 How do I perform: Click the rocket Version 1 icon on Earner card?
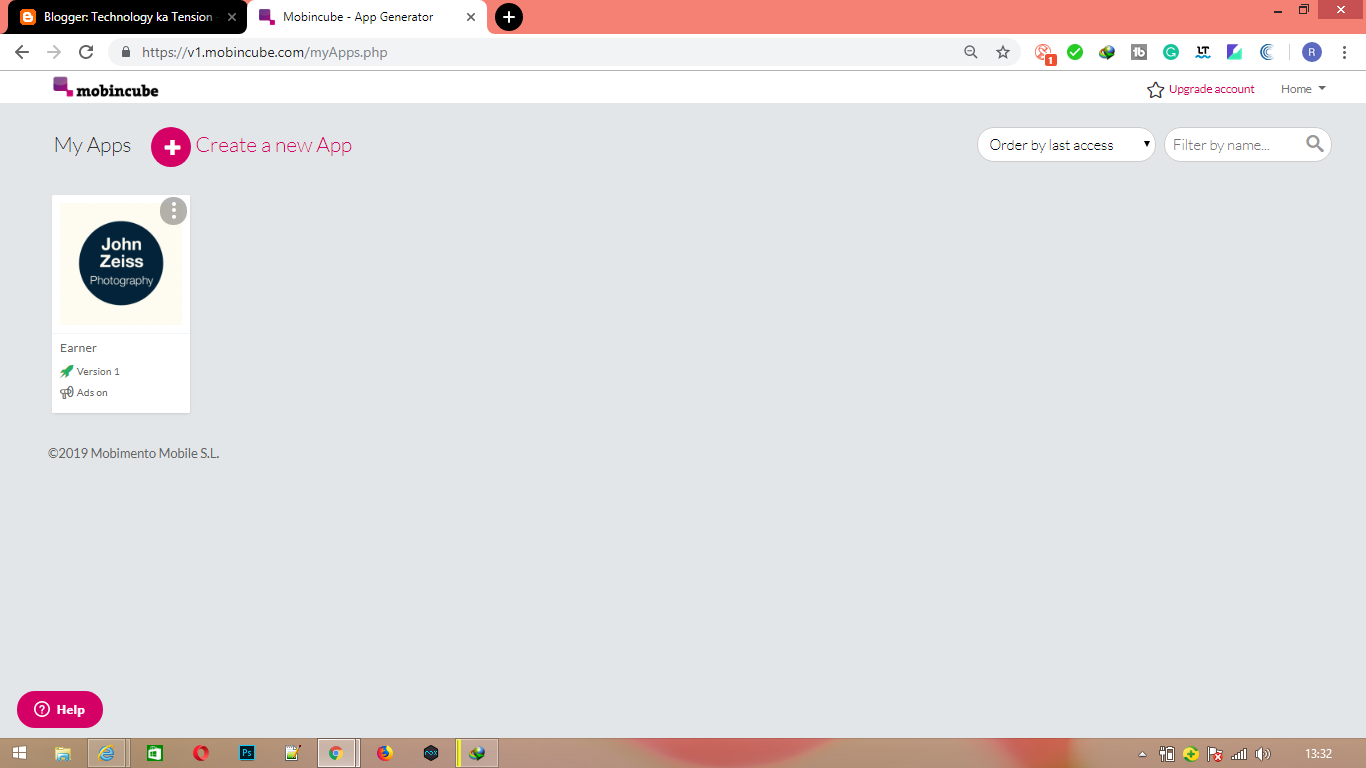point(67,371)
